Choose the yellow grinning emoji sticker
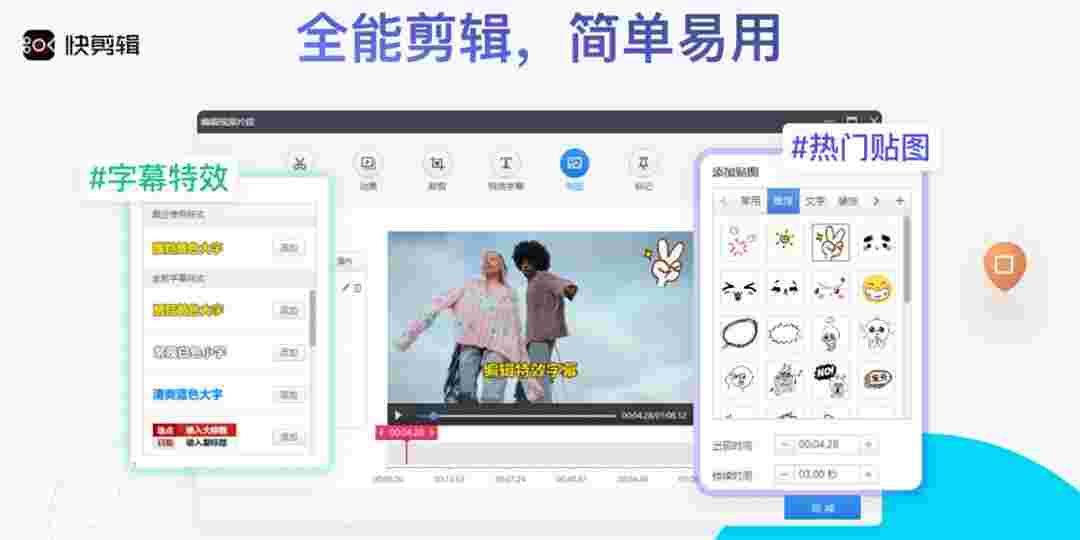Viewport: 1080px width, 540px height. (x=878, y=289)
